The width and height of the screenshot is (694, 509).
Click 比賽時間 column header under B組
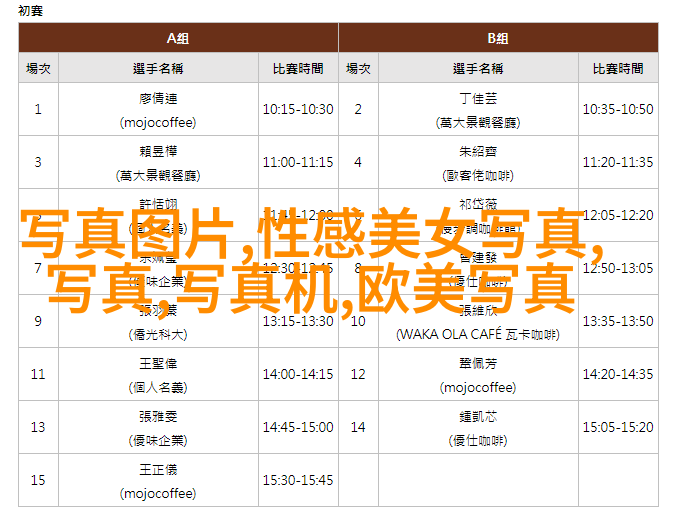pyautogui.click(x=618, y=69)
